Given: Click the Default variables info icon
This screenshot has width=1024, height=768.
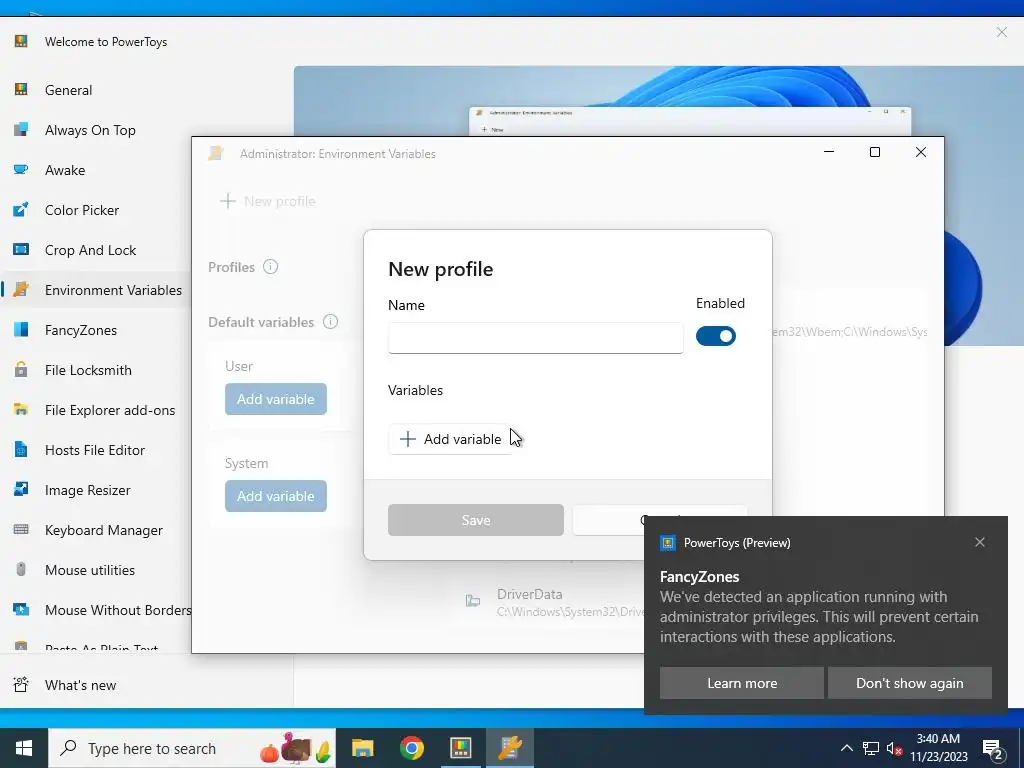Looking at the screenshot, I should point(330,321).
